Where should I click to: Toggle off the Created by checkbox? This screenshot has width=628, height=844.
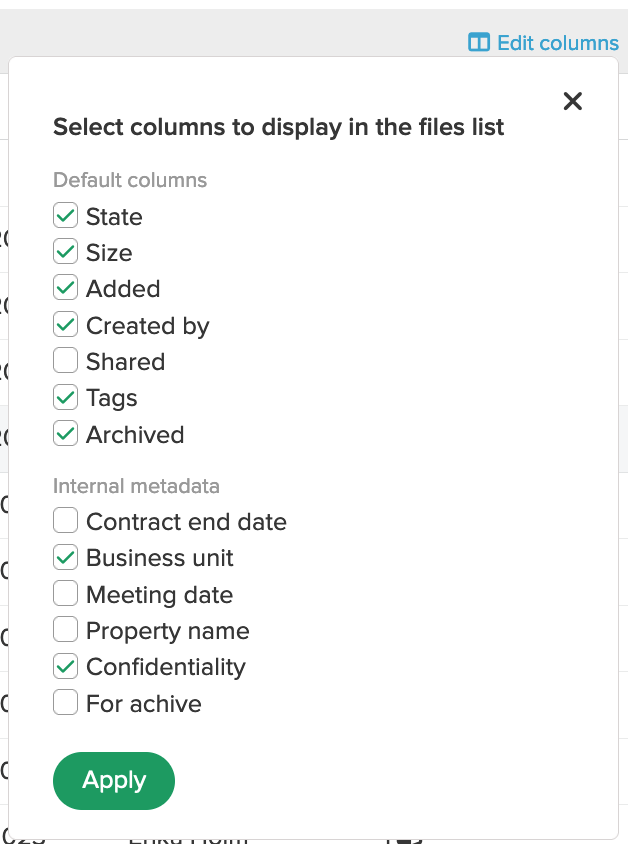pyautogui.click(x=65, y=324)
